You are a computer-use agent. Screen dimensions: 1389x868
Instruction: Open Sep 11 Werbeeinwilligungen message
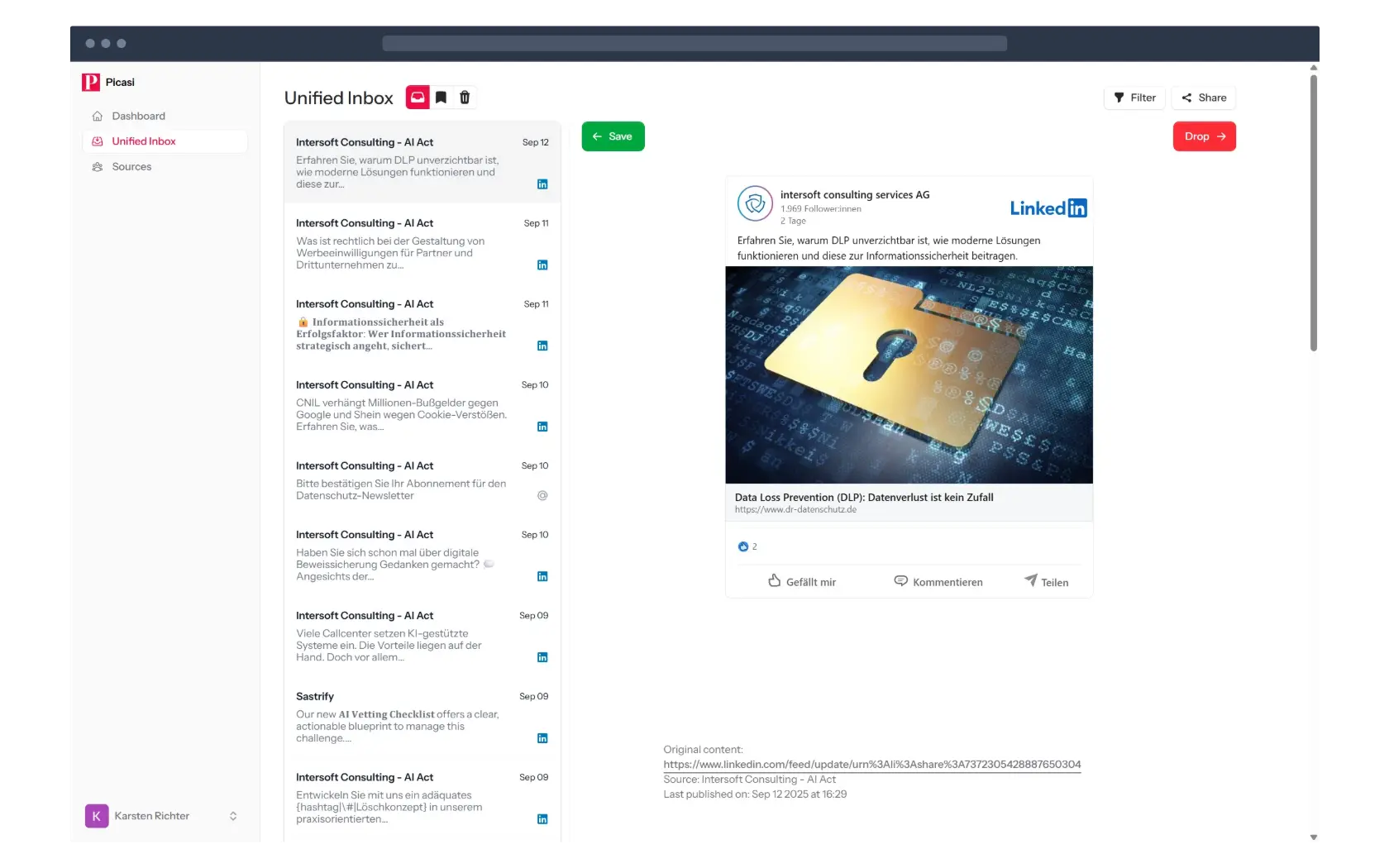click(x=422, y=244)
